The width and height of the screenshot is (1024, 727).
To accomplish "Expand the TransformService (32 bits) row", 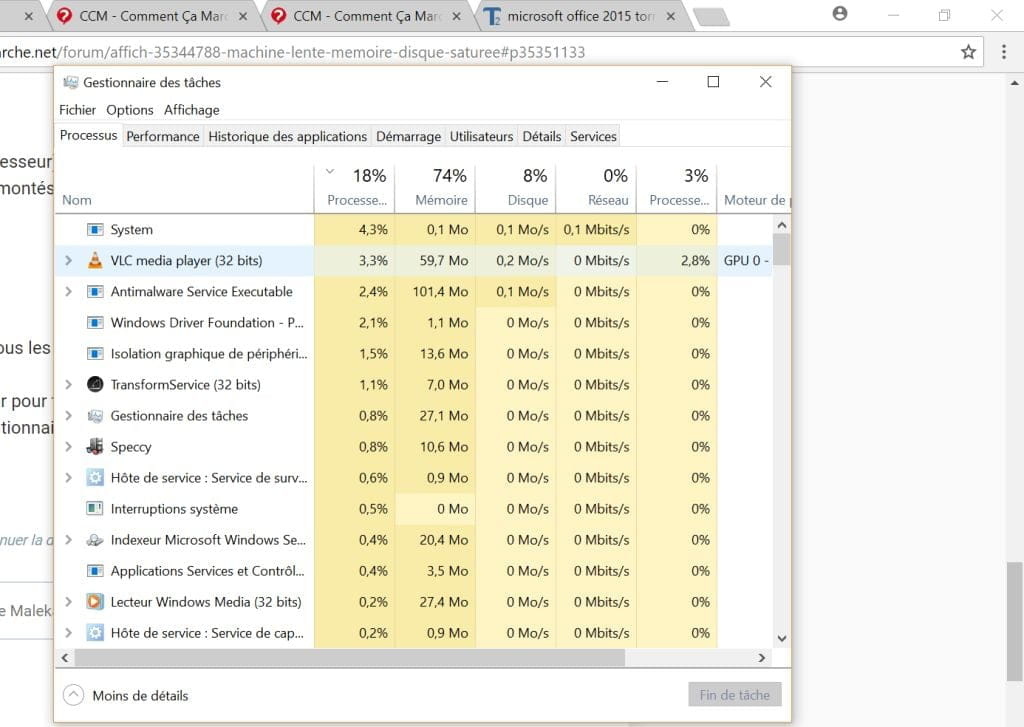I will click(69, 385).
